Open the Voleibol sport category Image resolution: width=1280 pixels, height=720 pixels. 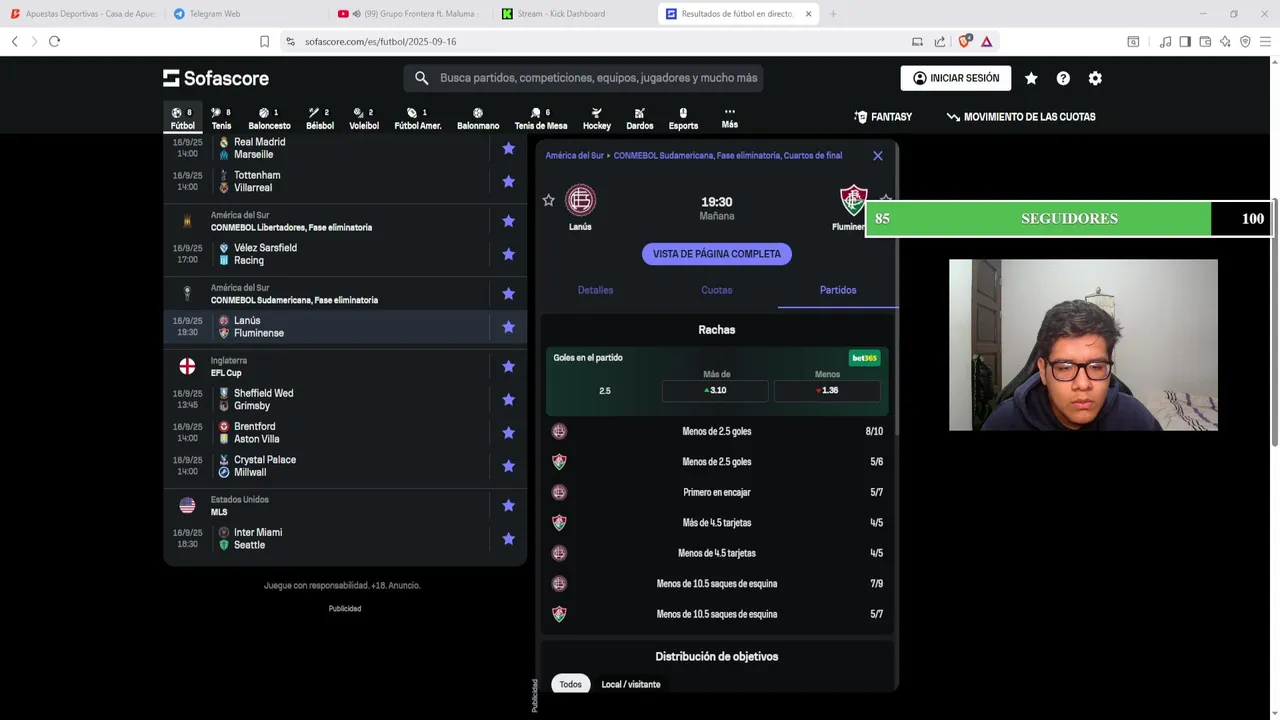364,118
